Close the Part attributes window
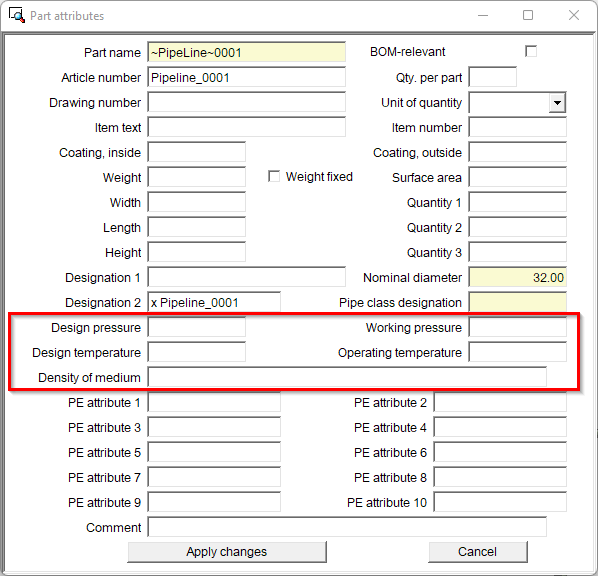 tap(574, 15)
